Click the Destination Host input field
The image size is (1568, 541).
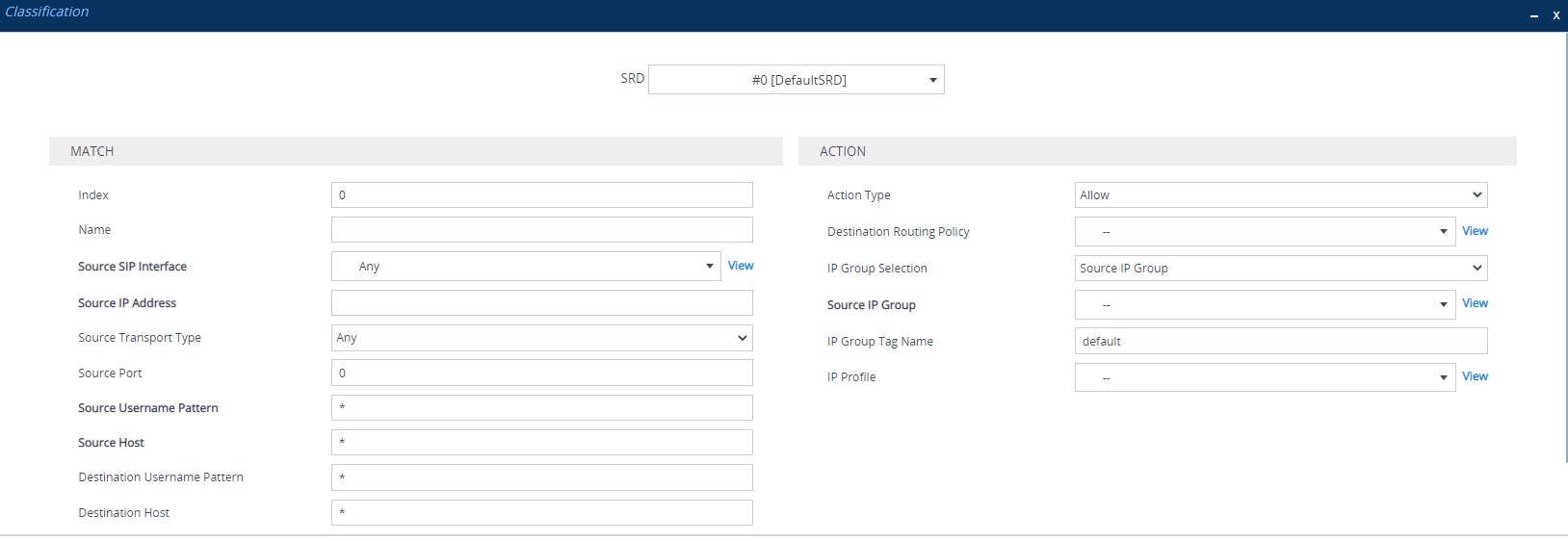541,513
